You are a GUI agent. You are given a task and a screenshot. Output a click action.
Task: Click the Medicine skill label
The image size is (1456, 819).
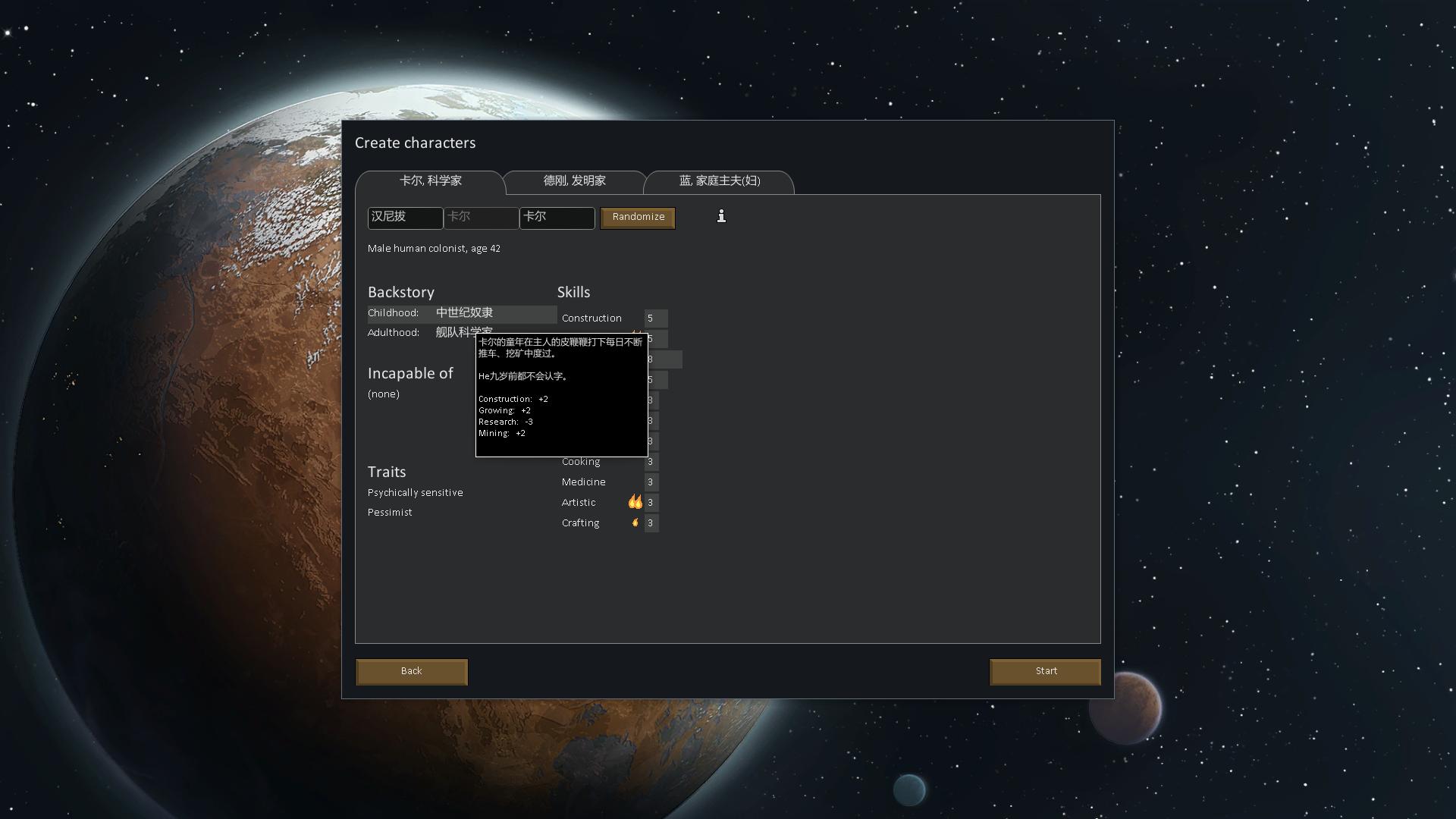coord(584,482)
